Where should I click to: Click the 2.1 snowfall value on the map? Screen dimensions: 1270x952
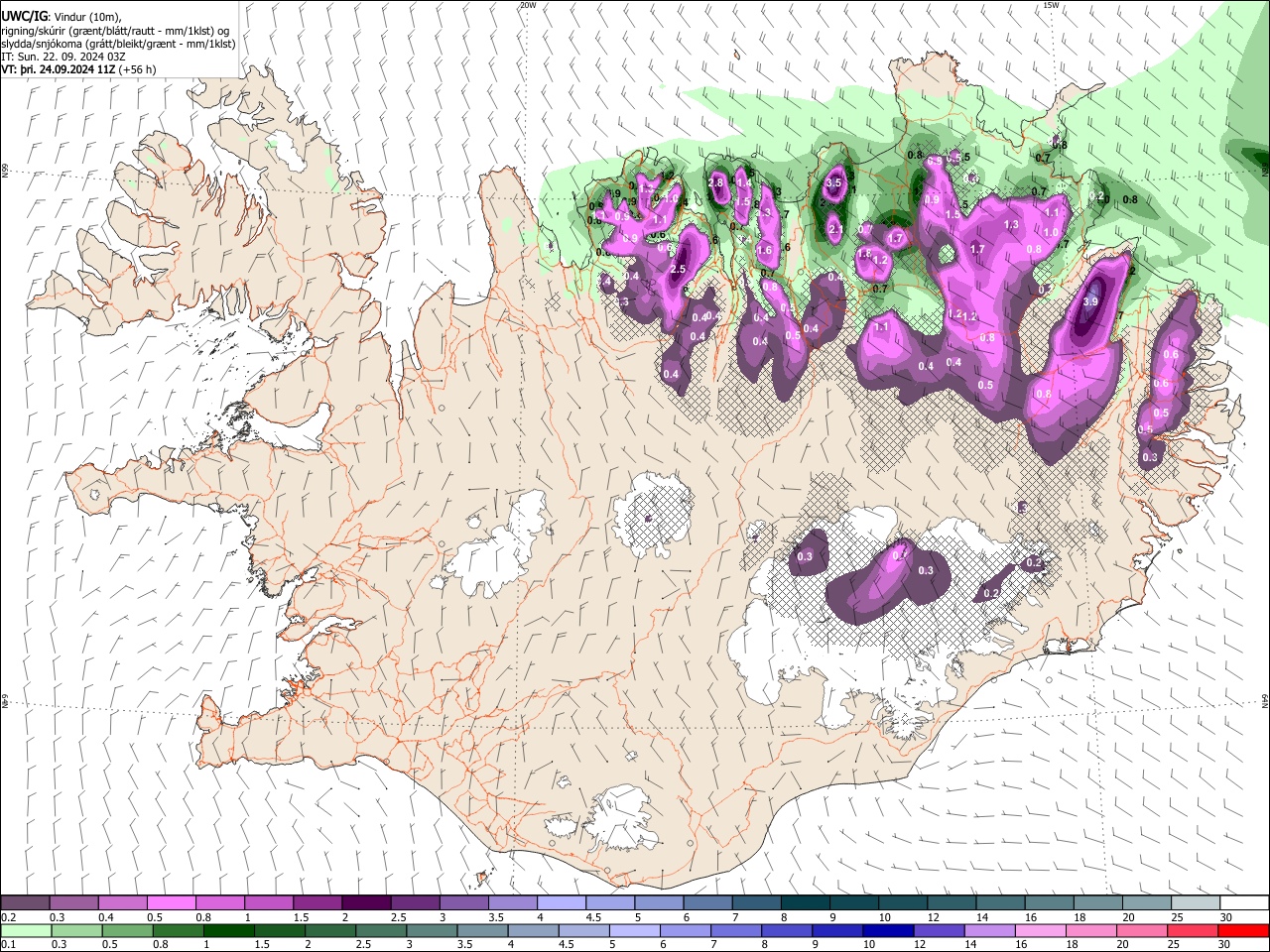pyautogui.click(x=835, y=229)
